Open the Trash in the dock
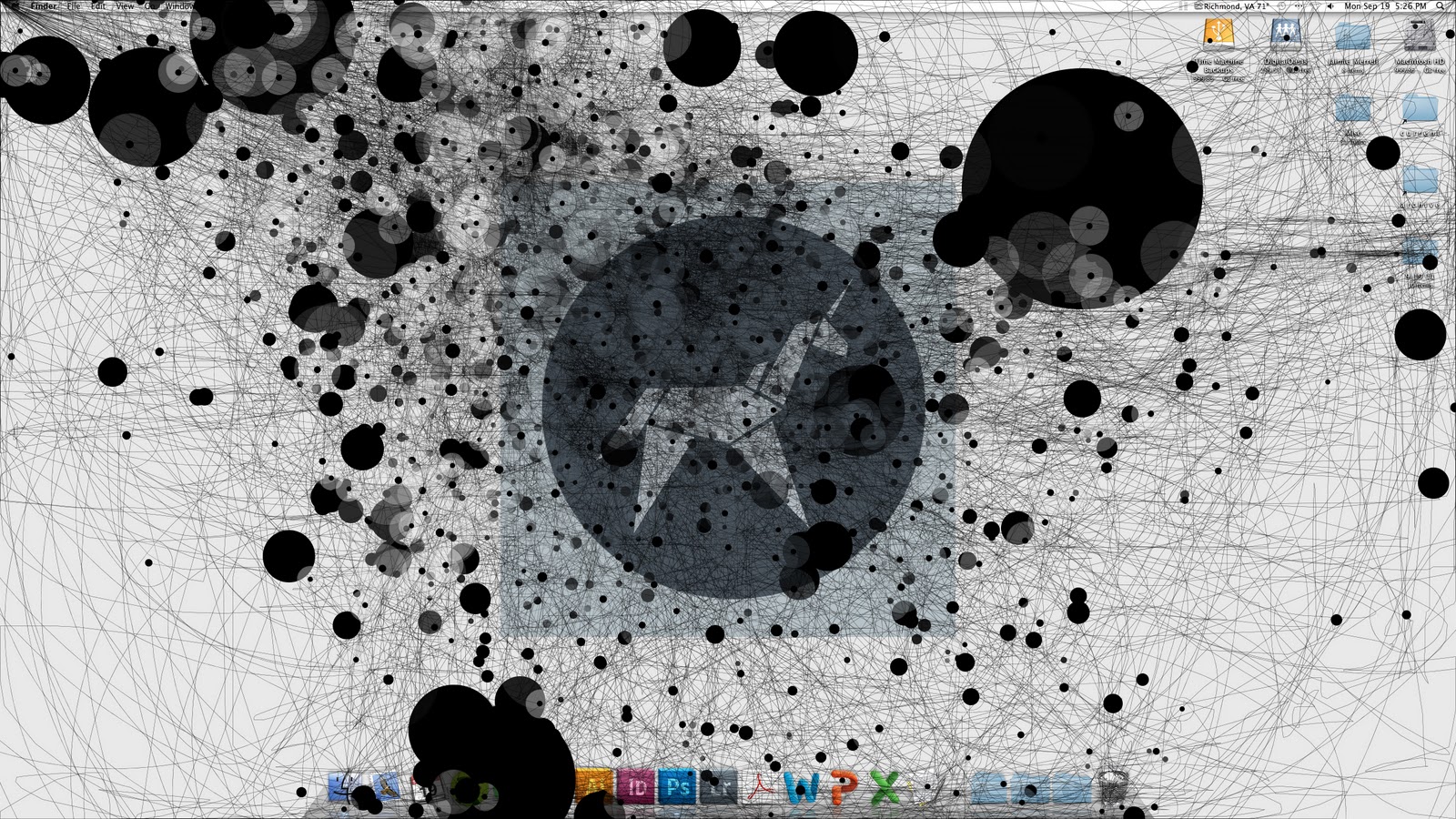 [1113, 787]
